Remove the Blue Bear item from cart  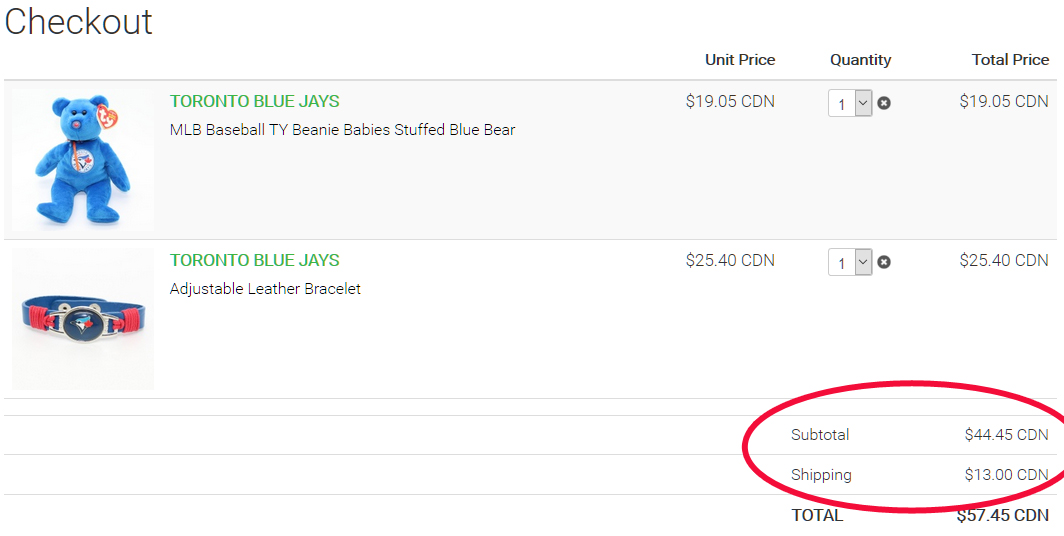click(884, 103)
